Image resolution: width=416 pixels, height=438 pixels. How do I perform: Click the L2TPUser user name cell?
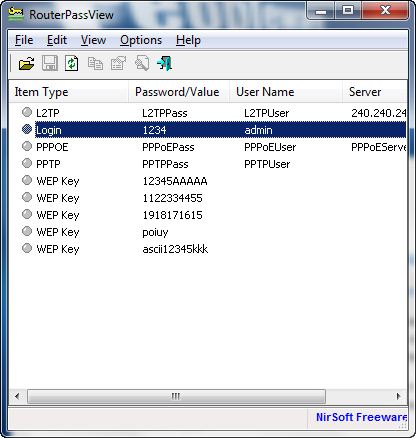pos(266,113)
